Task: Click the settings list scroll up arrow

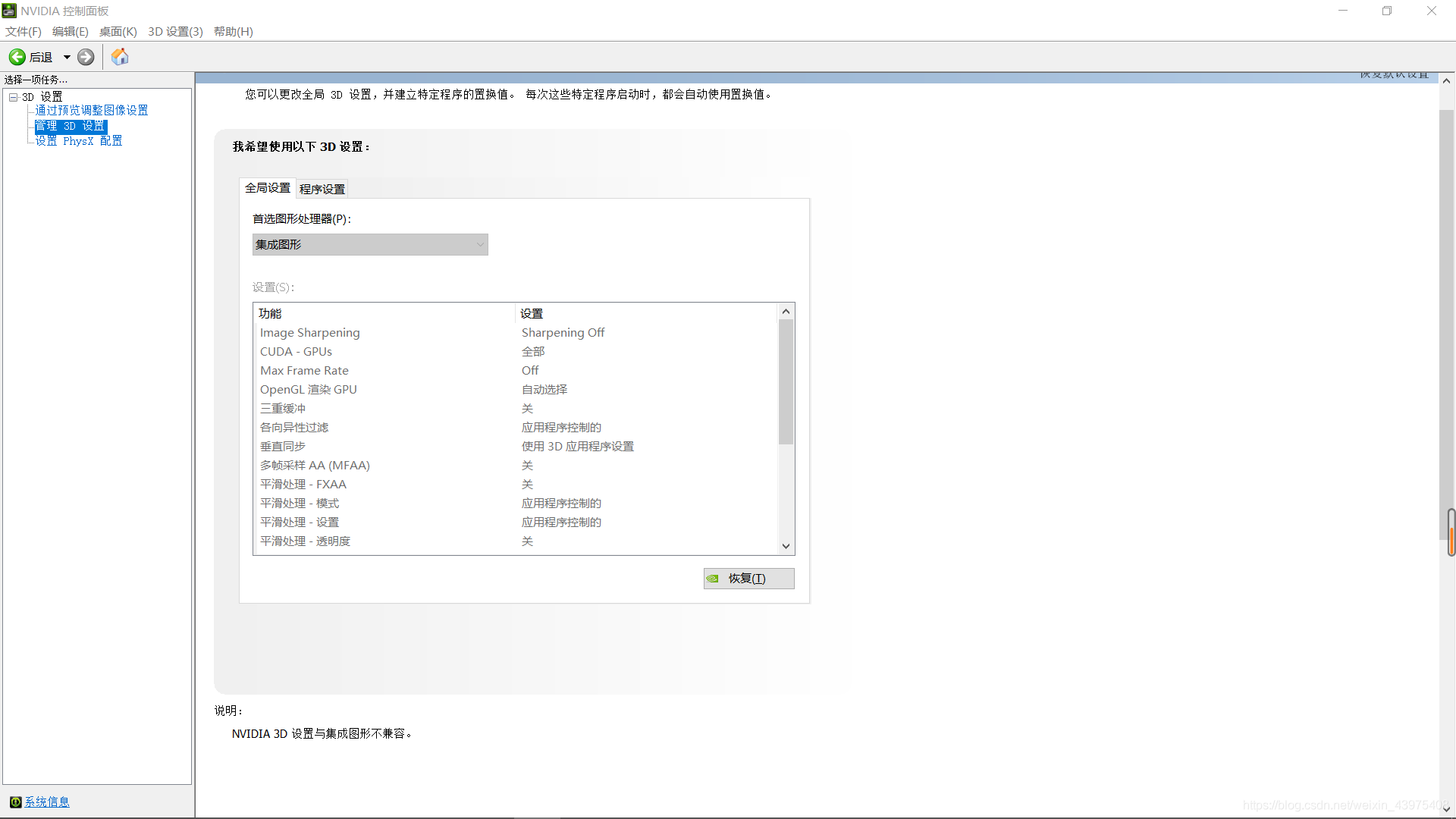Action: [x=786, y=312]
